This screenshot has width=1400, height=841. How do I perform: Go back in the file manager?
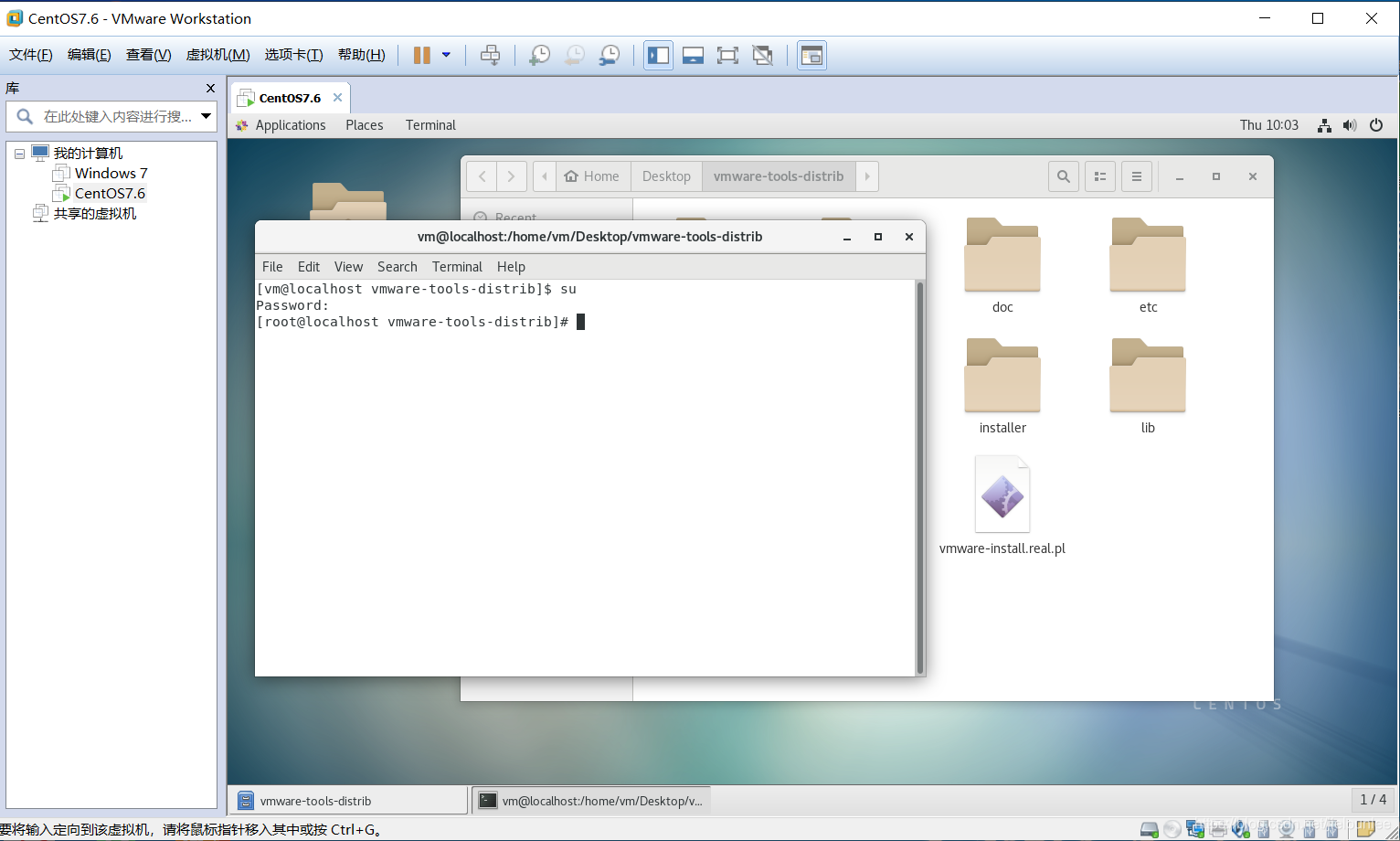482,176
